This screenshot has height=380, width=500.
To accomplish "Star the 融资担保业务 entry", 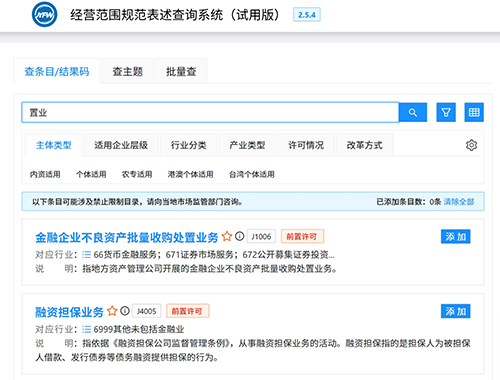I will point(112,311).
